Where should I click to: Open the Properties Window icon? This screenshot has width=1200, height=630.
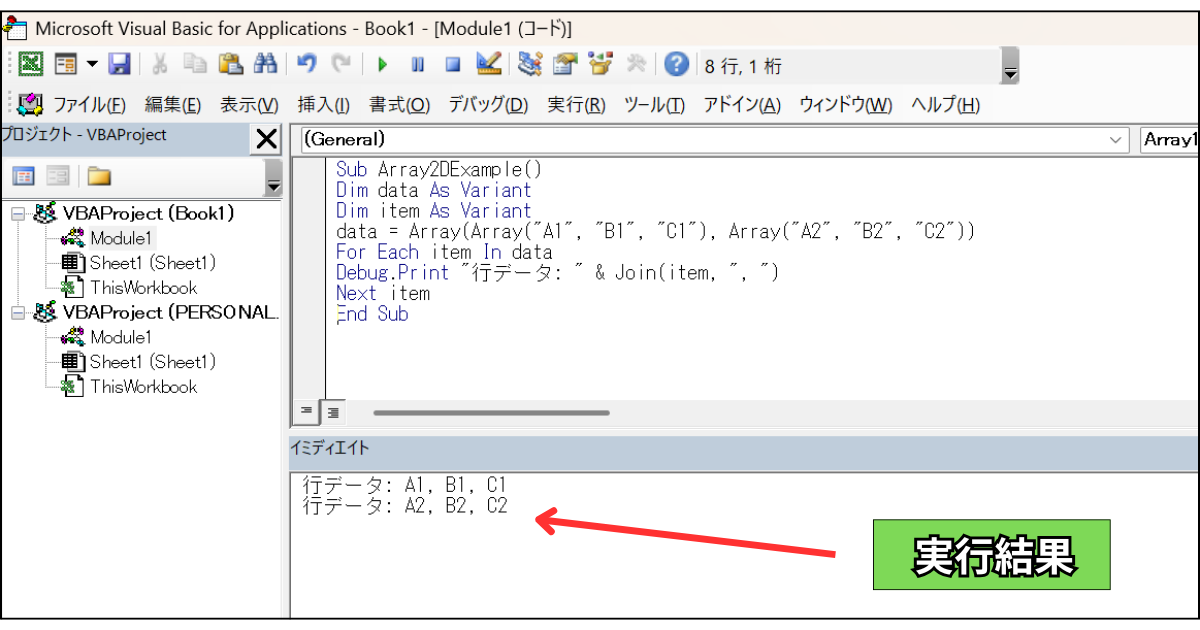(x=565, y=65)
